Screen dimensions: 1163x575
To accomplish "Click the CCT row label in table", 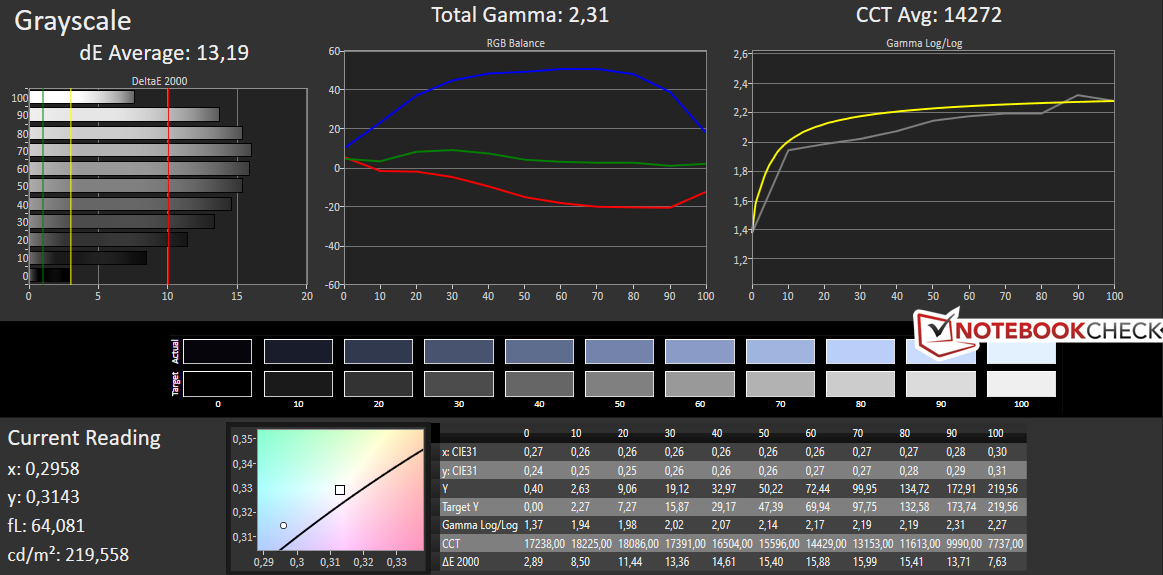I will pos(451,544).
